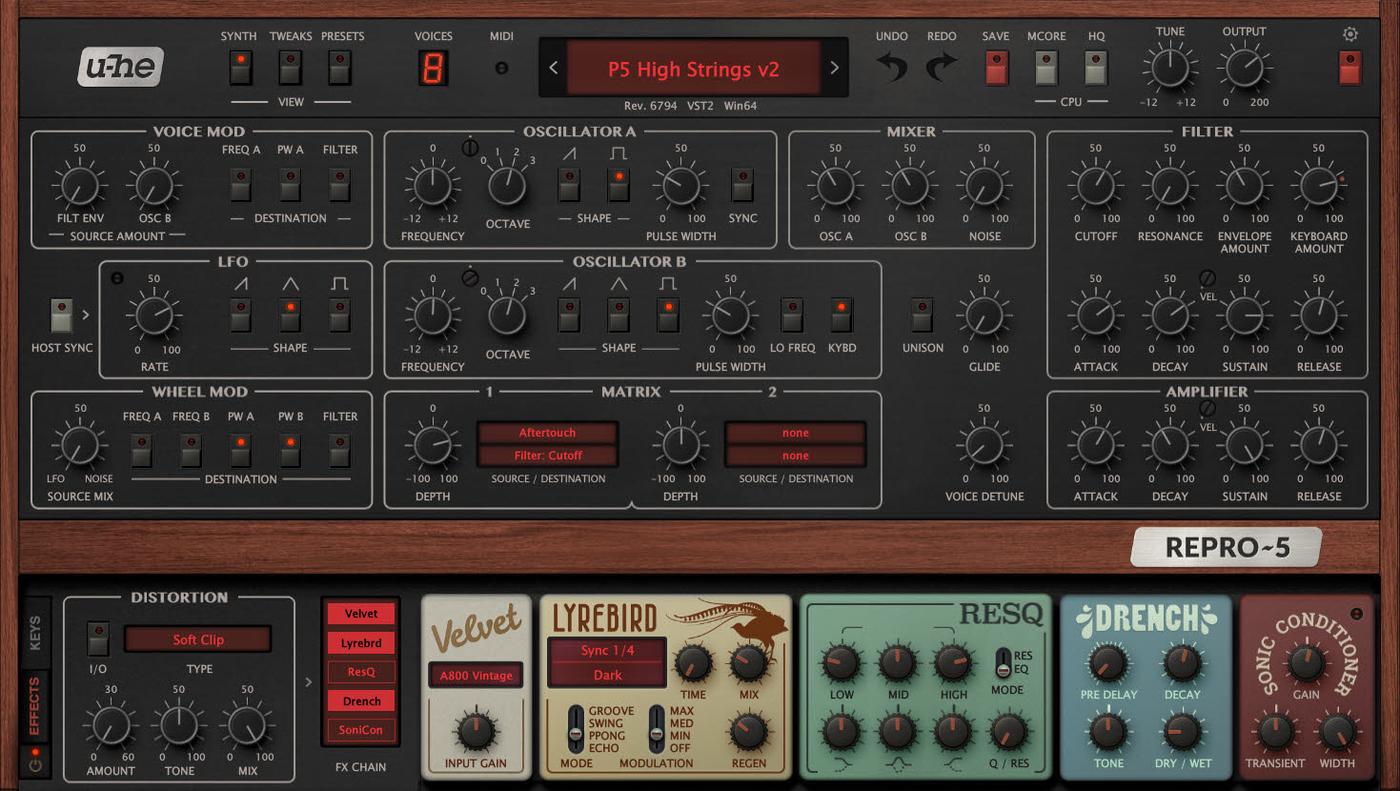This screenshot has height=791, width=1400.
Task: Click the MIDI activity indicator
Action: click(x=501, y=68)
